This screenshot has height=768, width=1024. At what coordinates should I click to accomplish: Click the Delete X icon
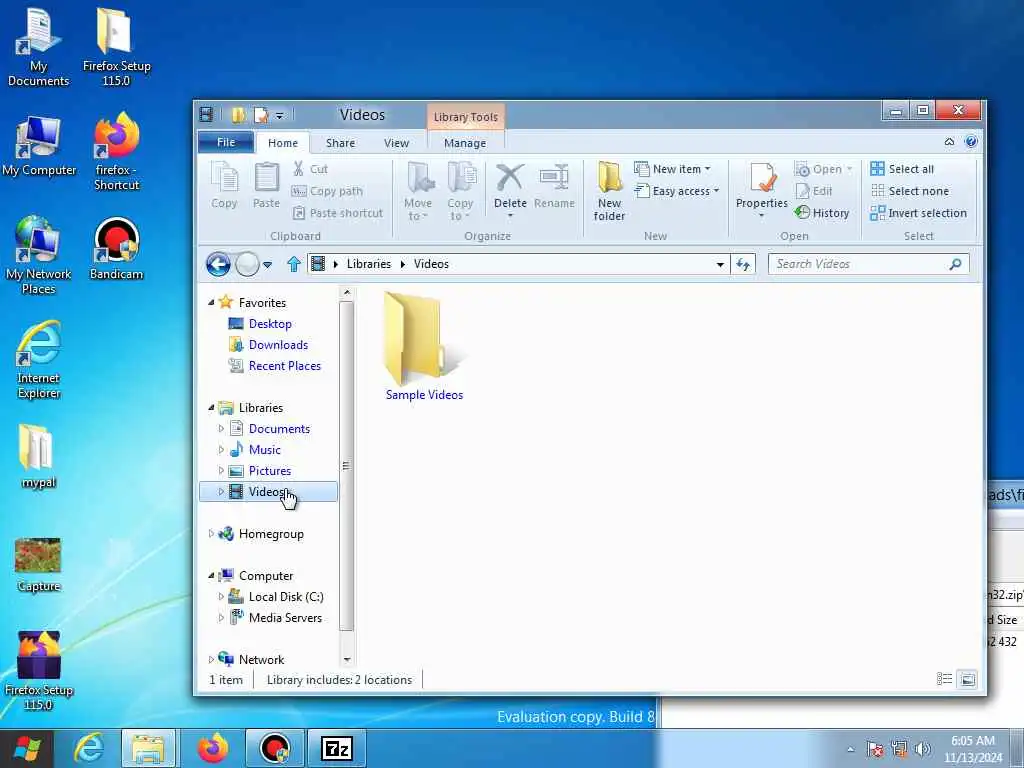click(510, 189)
